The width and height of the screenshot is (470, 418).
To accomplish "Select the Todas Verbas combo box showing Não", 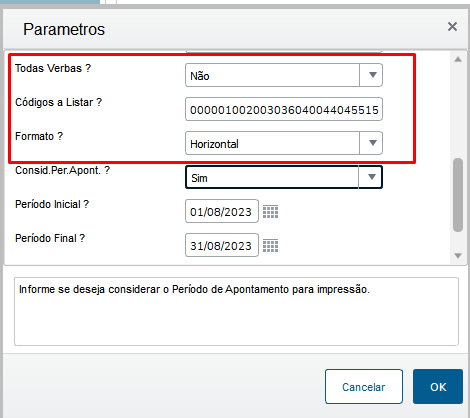I will (284, 75).
